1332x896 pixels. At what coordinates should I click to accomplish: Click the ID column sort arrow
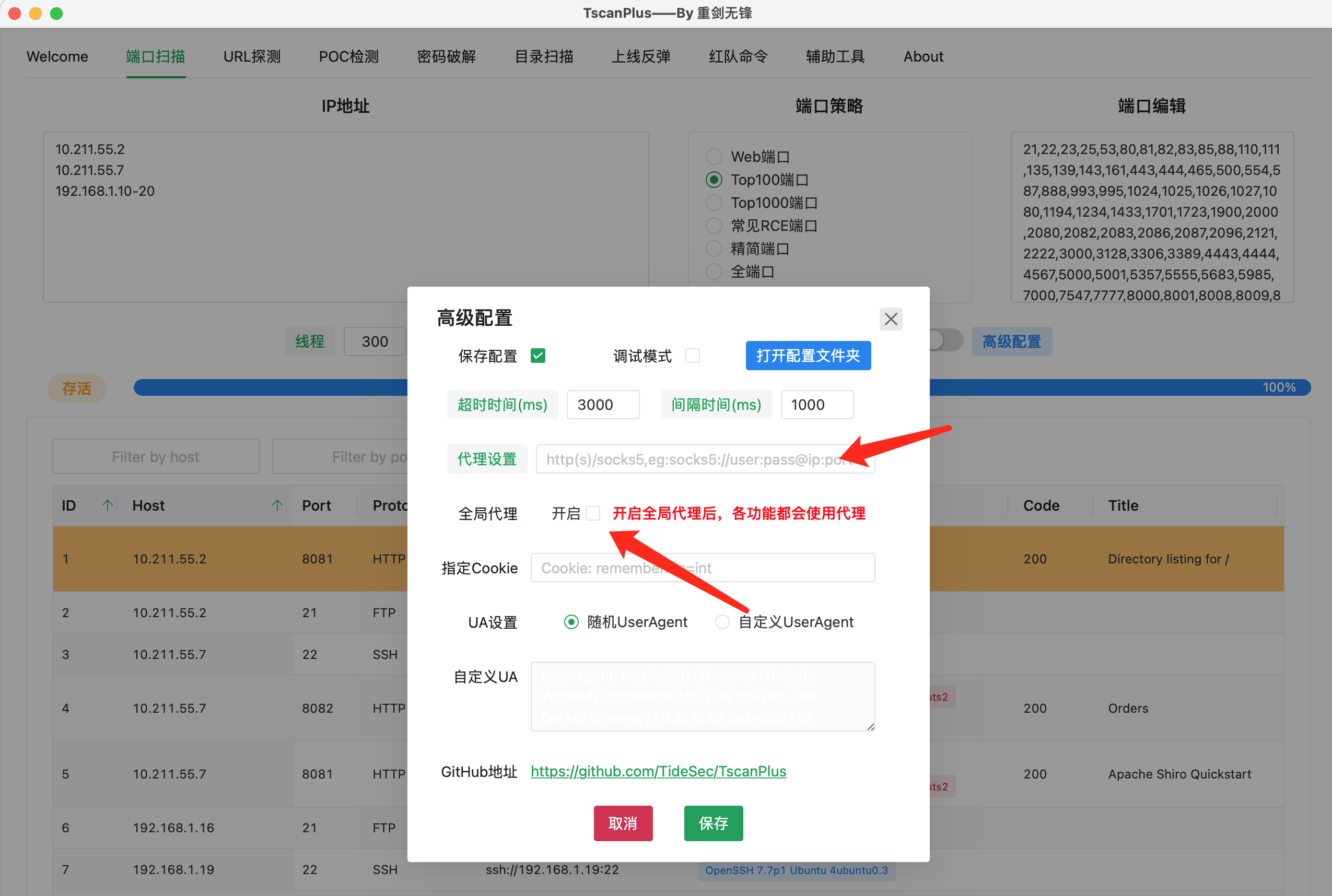tap(107, 505)
